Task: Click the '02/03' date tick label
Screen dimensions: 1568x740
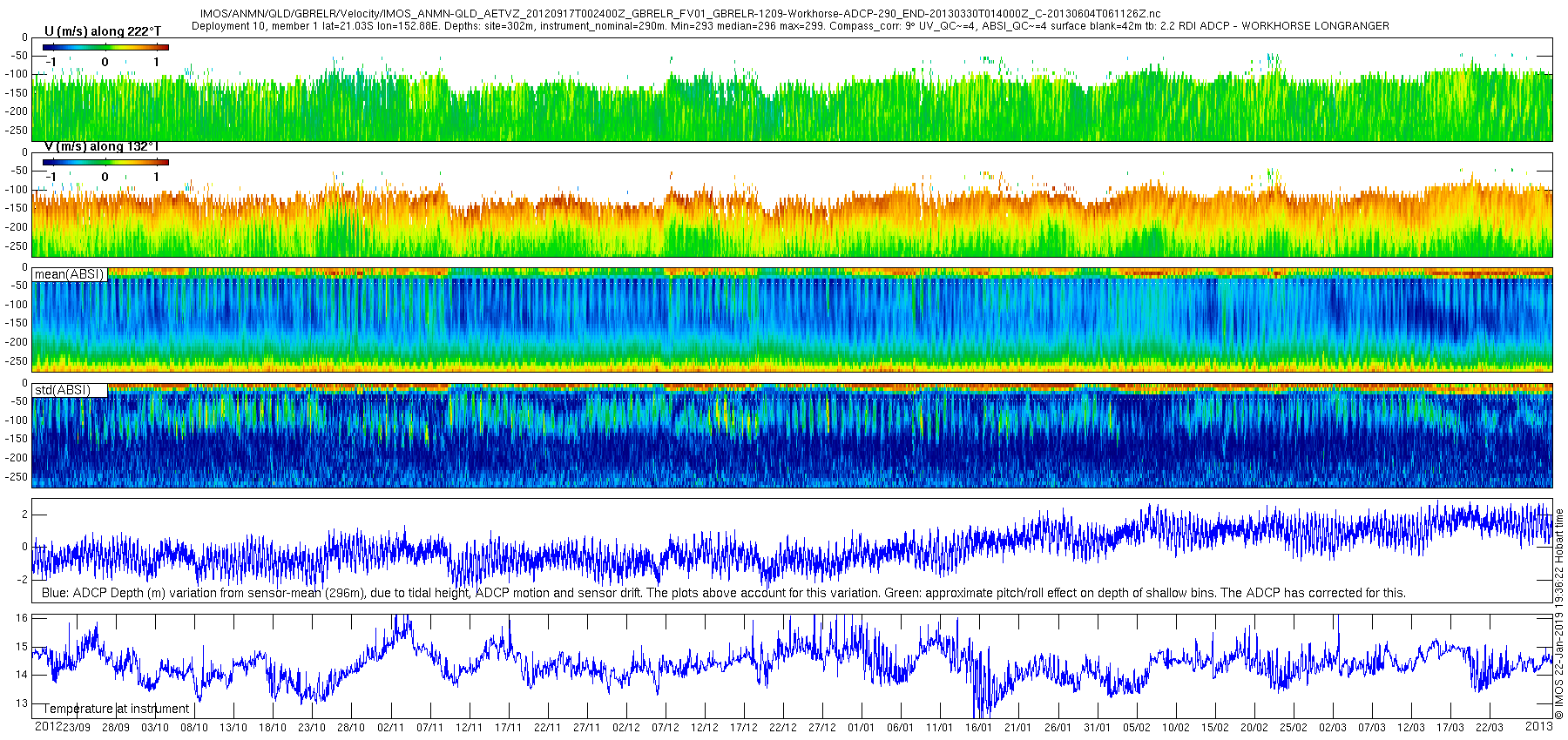Action: pos(1332,728)
